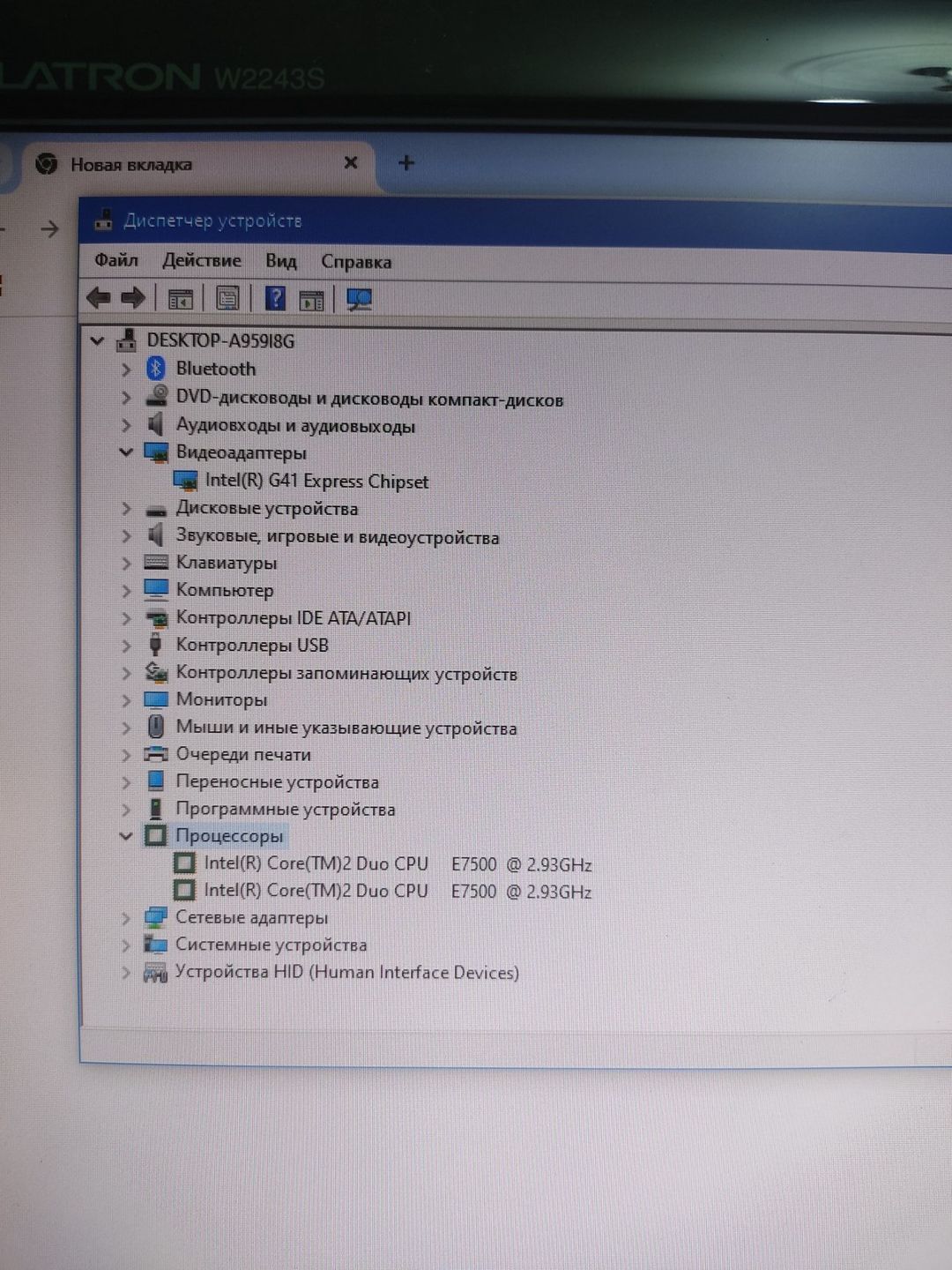Screen dimensions: 952x1270
Task: Click the Bluetooth icon in the tree
Action: pos(156,369)
